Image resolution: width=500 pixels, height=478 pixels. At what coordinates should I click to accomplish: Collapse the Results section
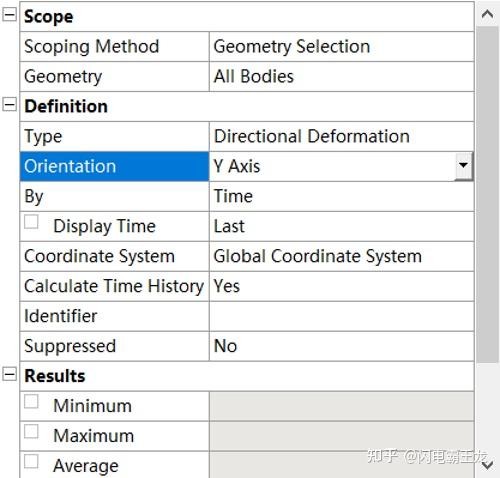[9, 374]
